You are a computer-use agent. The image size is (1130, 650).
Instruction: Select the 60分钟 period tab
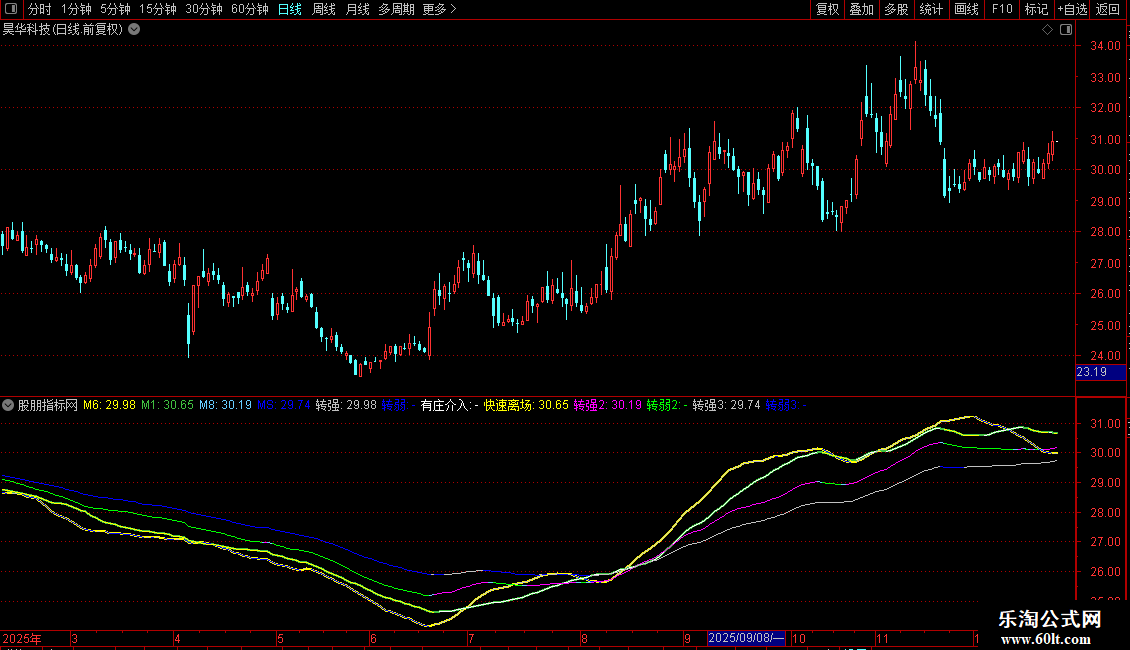(249, 9)
